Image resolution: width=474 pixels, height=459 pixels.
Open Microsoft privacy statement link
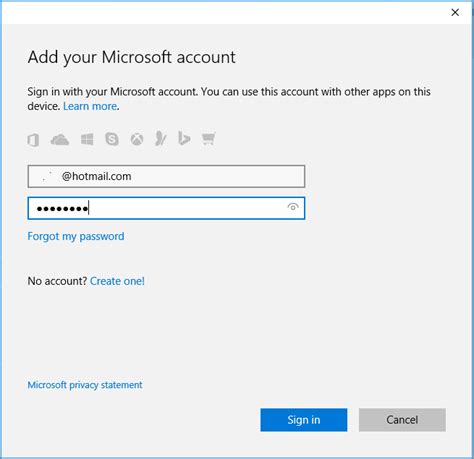coord(85,385)
